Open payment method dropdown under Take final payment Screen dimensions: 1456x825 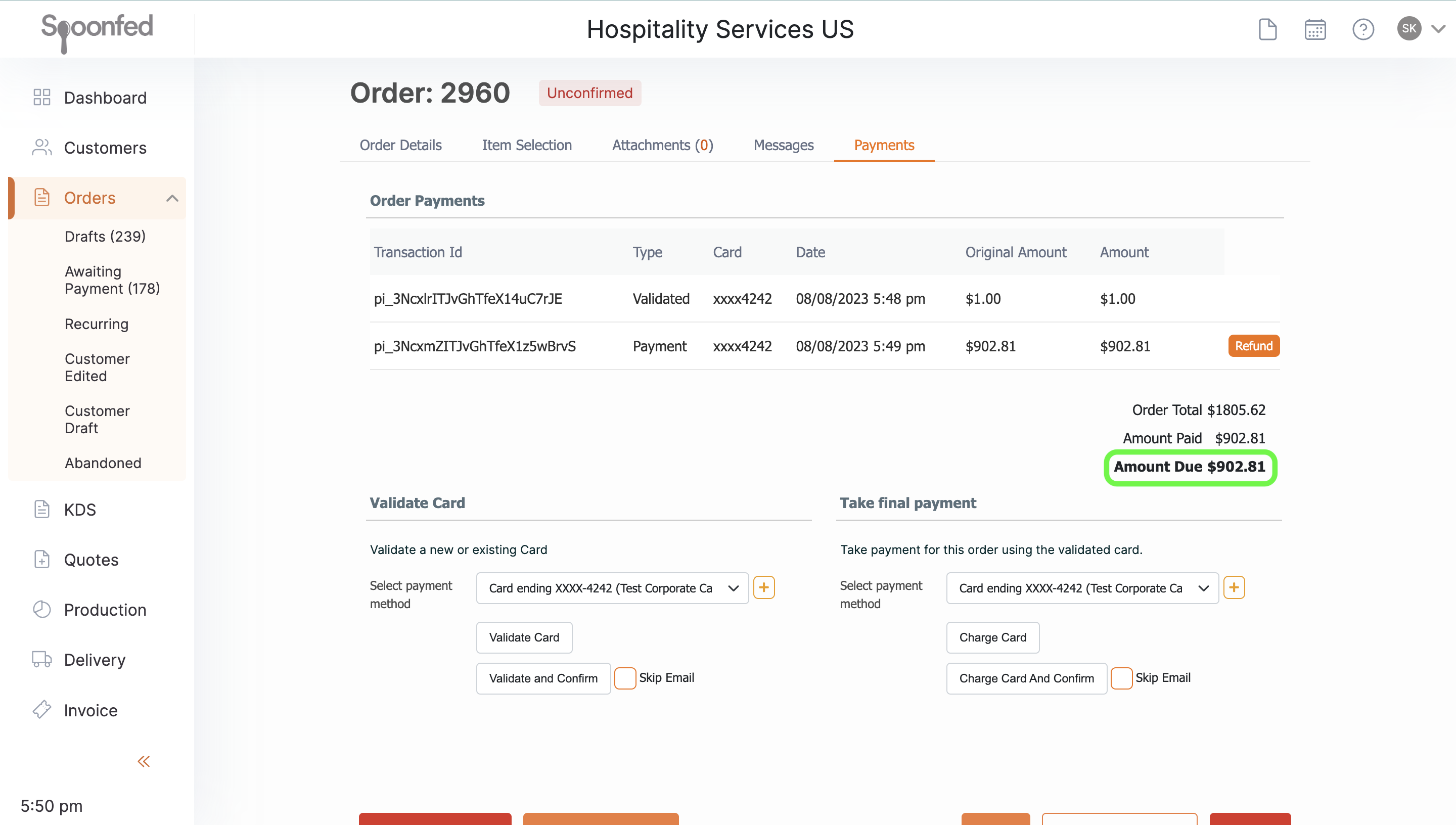pos(1082,588)
